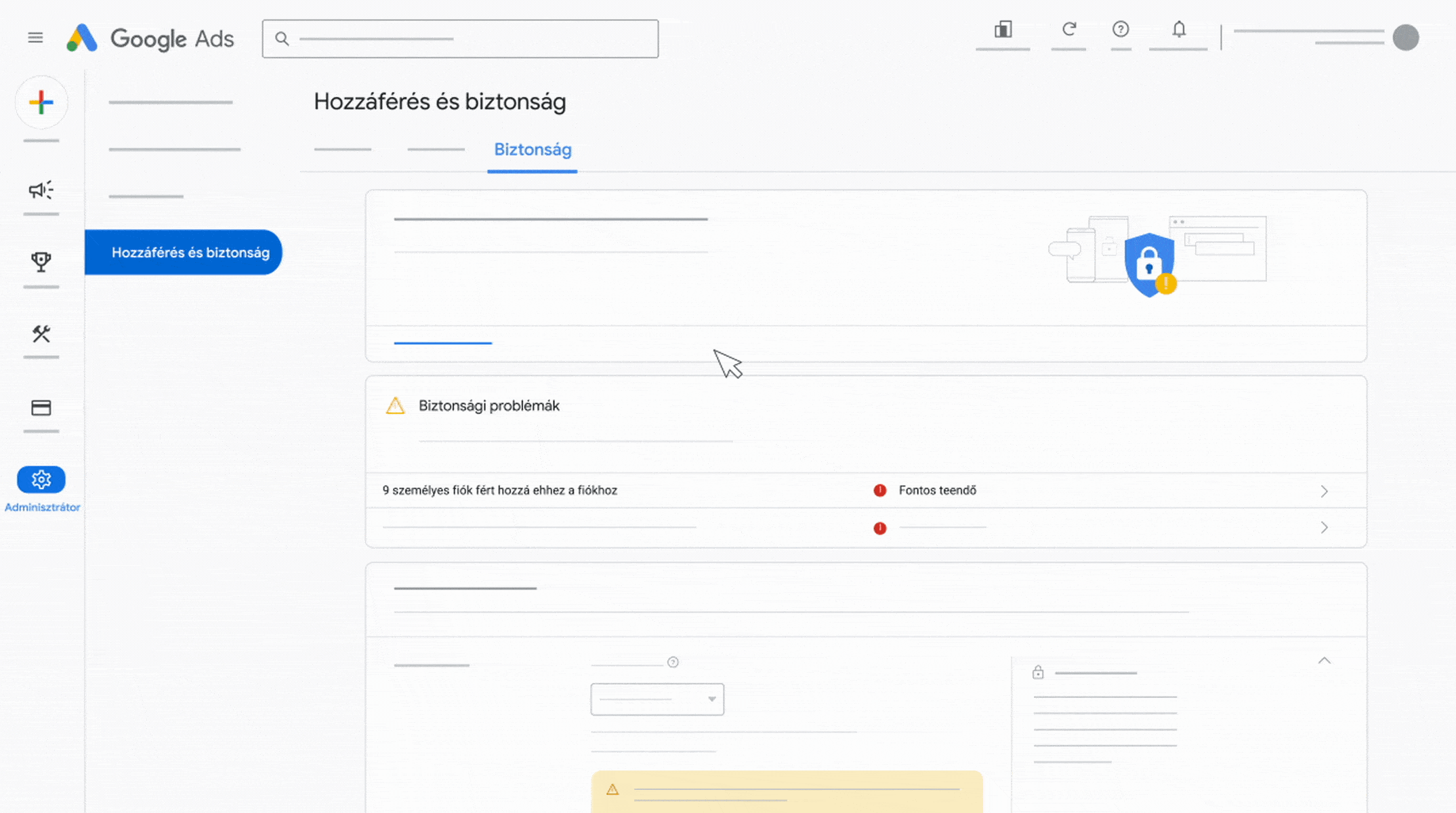Click the magnifier search icon
This screenshot has width=1456, height=813.
[282, 39]
